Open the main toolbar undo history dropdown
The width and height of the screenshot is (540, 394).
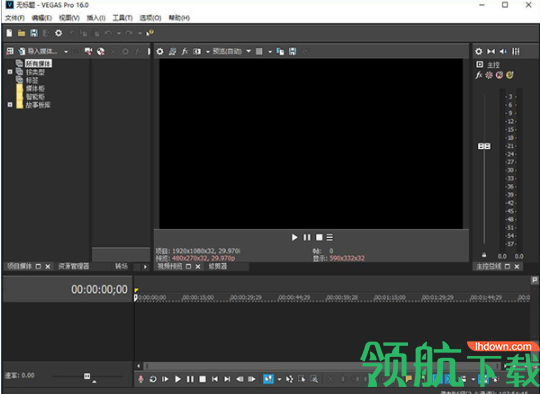pyautogui.click(x=119, y=33)
